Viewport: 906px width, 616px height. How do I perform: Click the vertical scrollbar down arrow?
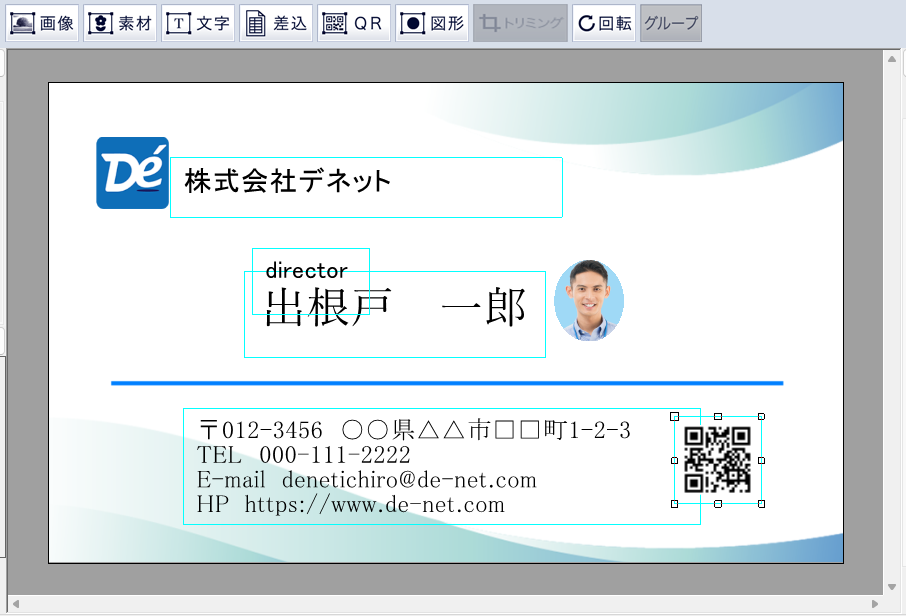click(892, 587)
